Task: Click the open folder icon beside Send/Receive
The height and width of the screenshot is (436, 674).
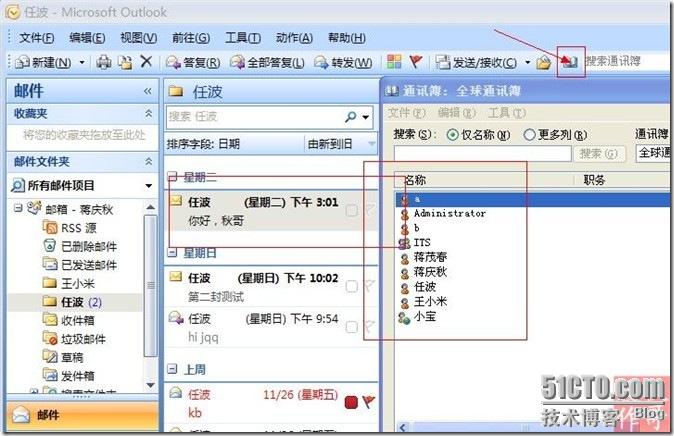Action: [544, 63]
